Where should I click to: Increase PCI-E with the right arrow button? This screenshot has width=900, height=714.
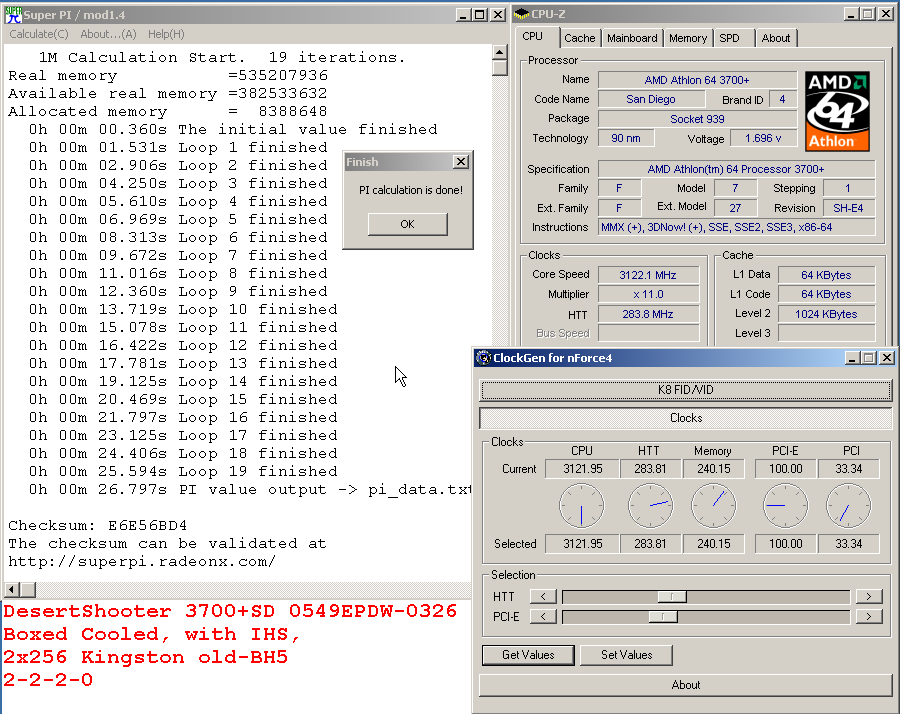point(868,616)
